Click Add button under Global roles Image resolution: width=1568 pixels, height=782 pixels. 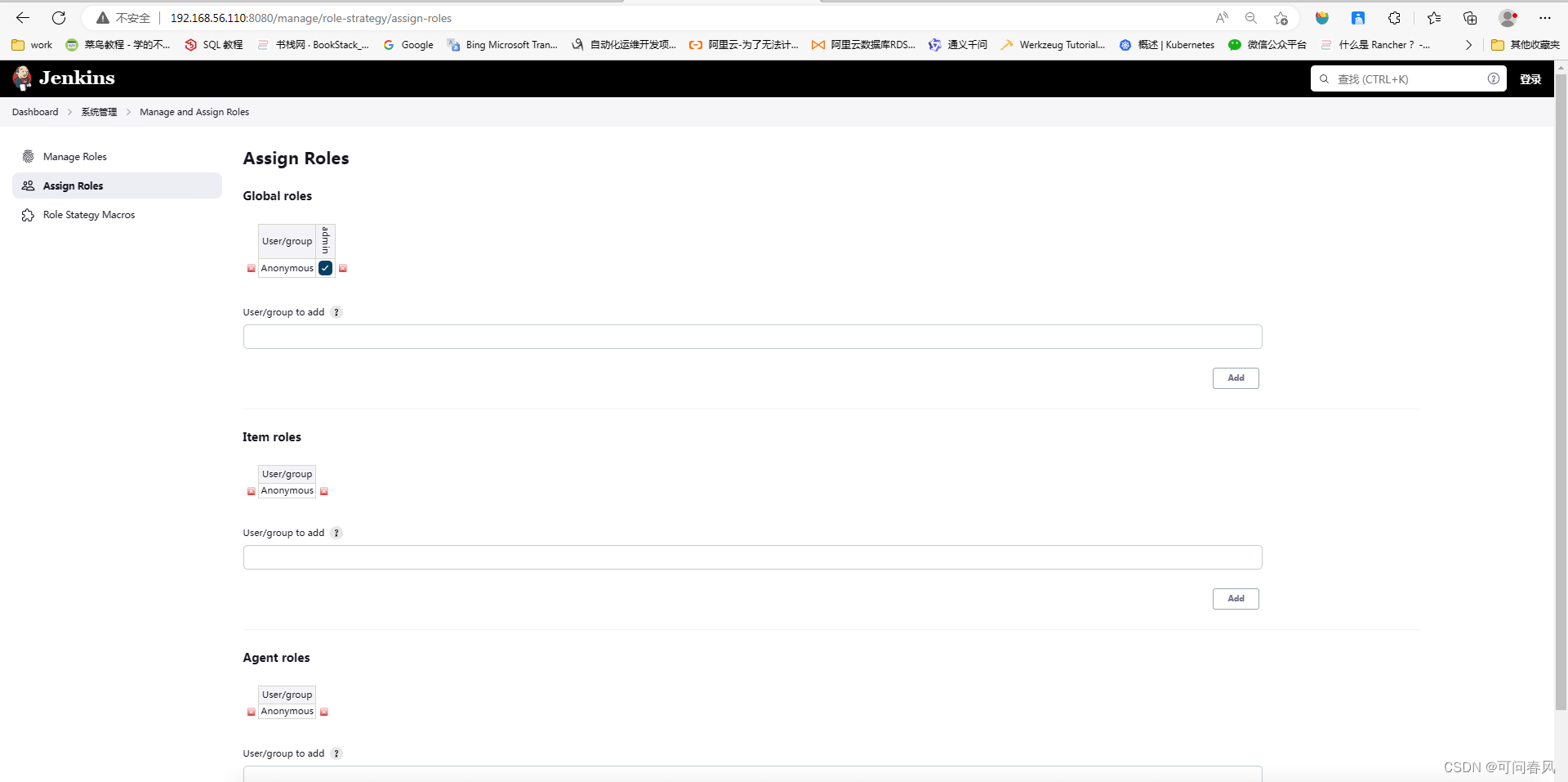[1236, 378]
